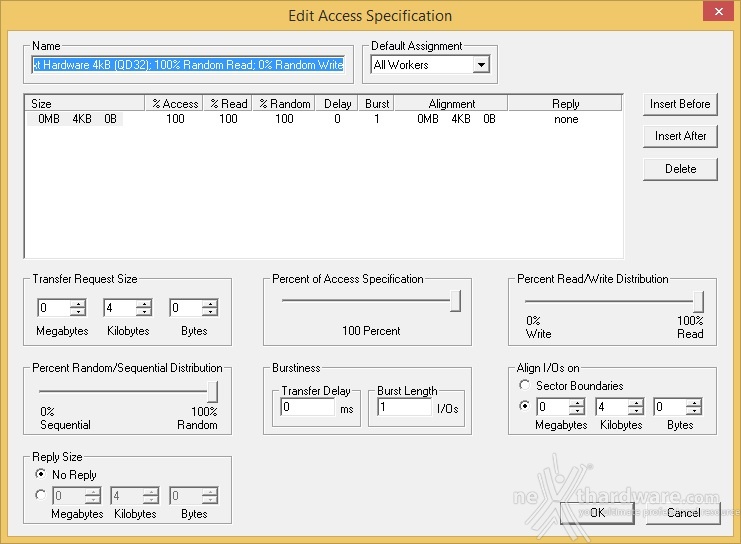Click the Reply column header
This screenshot has width=741, height=544.
565,104
